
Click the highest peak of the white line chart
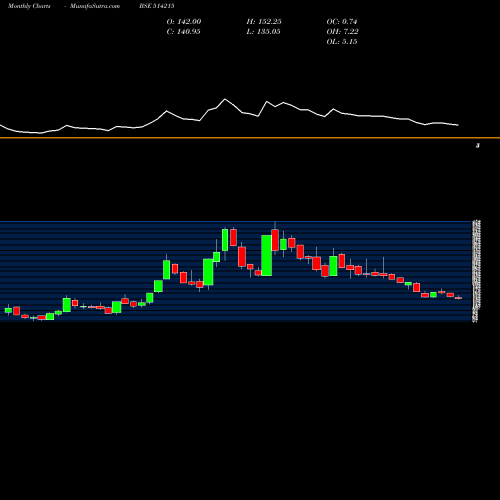(225, 99)
